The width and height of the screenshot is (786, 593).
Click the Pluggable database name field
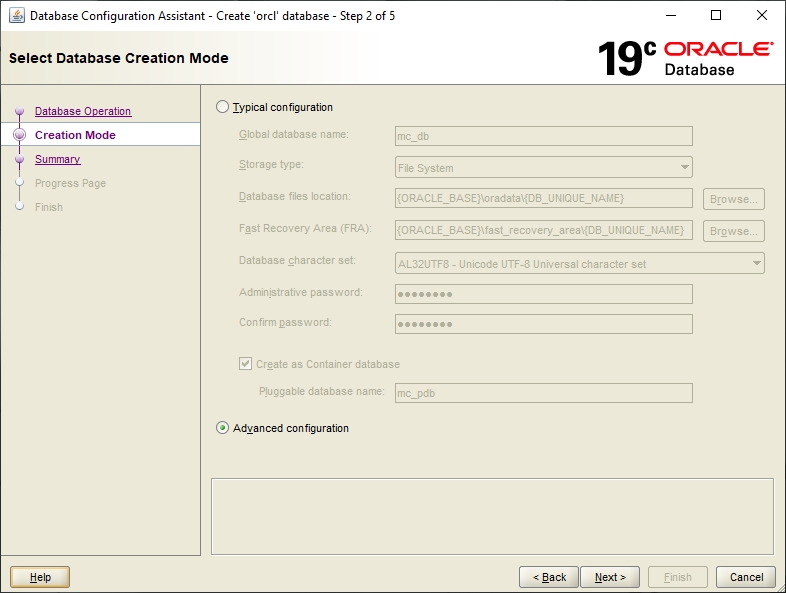(544, 393)
